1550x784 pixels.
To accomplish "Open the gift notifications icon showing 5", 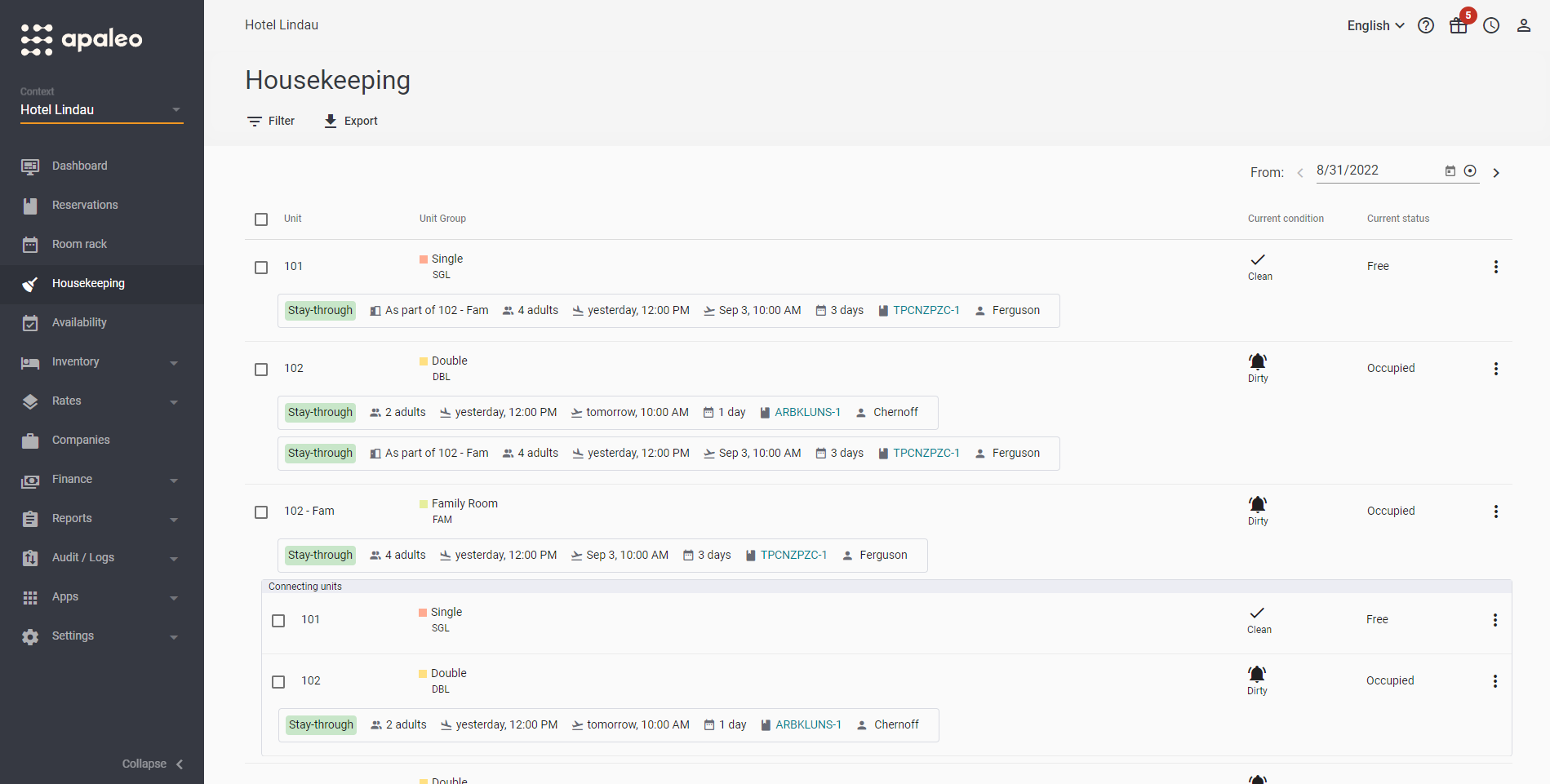I will click(1458, 25).
